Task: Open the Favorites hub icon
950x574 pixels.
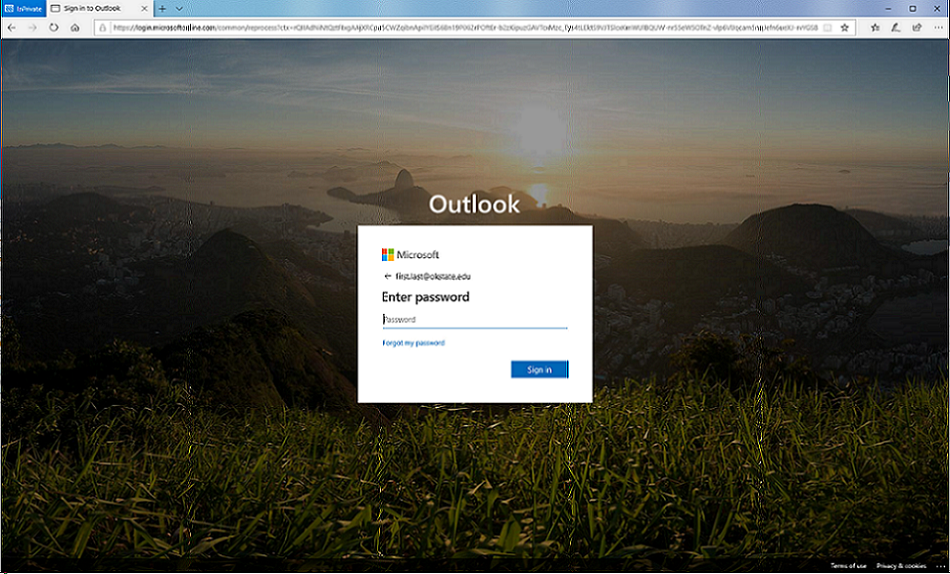Action: pos(875,27)
